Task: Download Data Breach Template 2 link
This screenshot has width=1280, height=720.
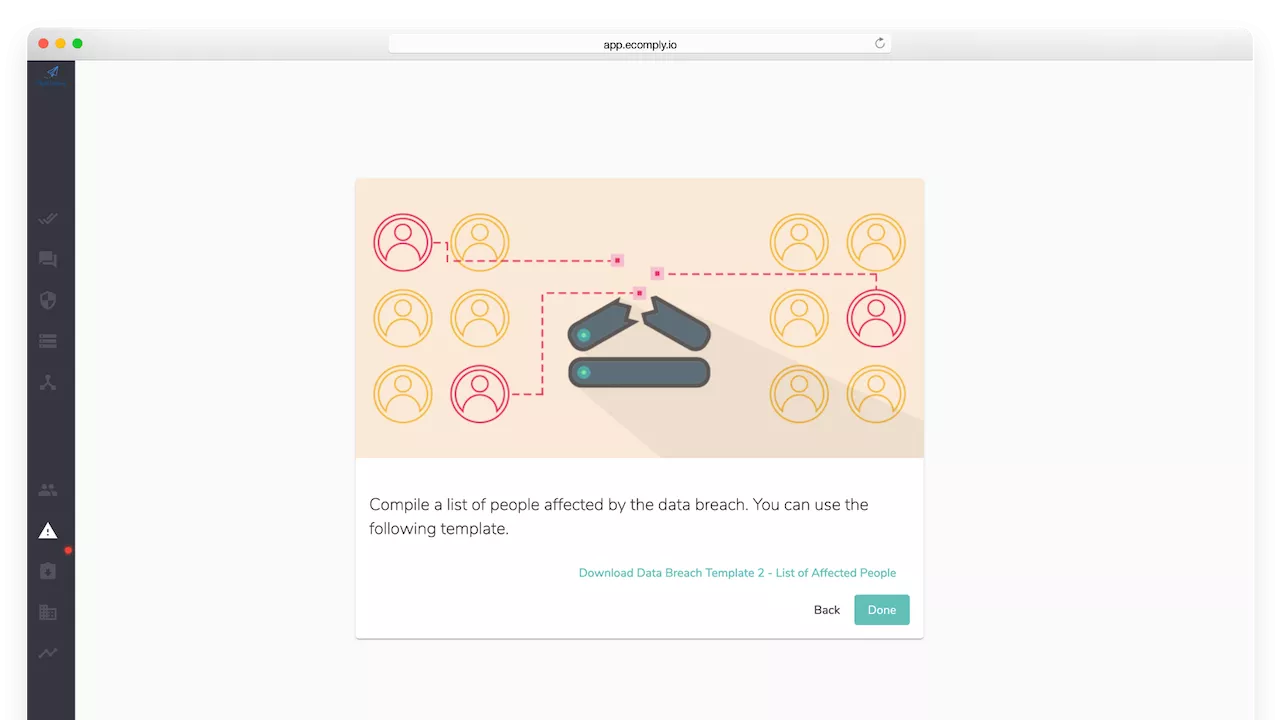Action: coord(737,573)
